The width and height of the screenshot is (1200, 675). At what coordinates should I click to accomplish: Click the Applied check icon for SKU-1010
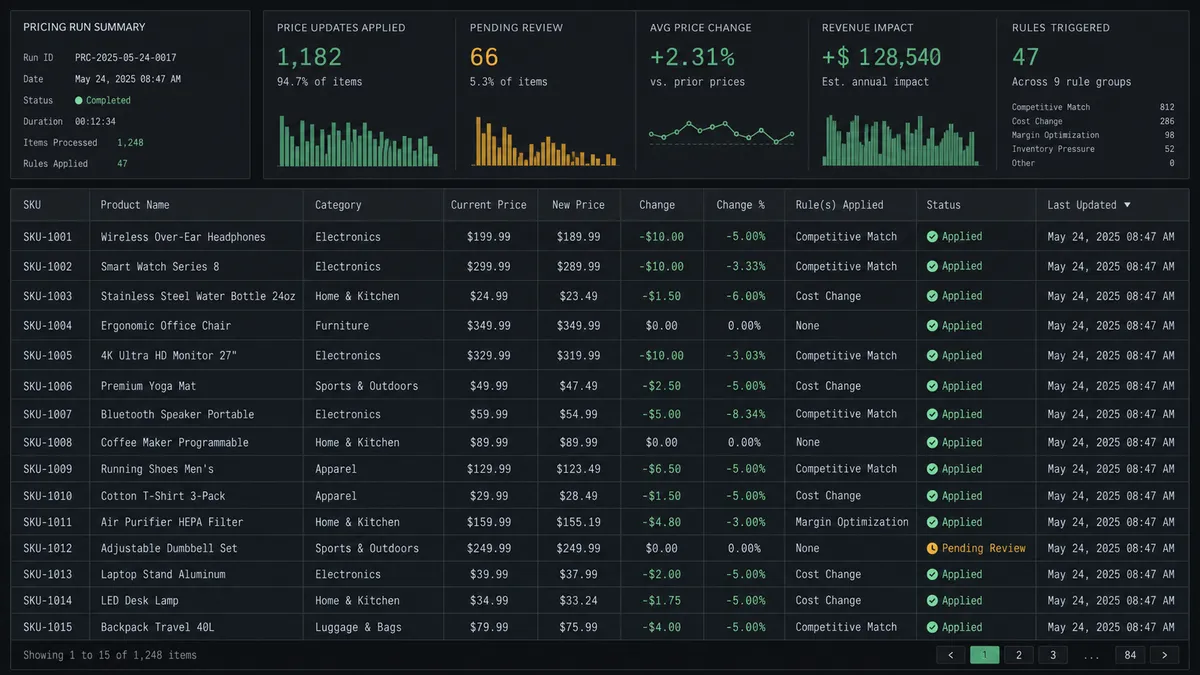pos(932,496)
